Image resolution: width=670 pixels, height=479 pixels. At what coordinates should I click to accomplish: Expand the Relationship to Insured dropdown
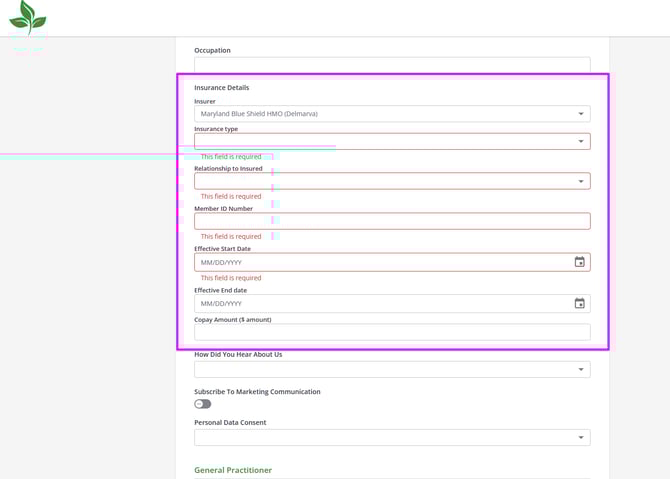(581, 181)
